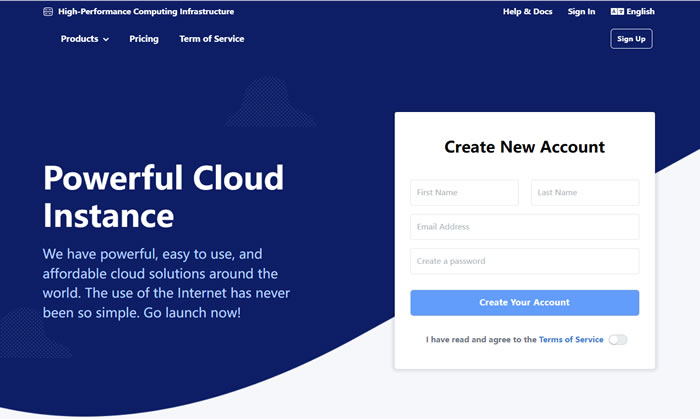The height and width of the screenshot is (419, 700).
Task: Open Term of Service in navigation bar
Action: click(211, 39)
